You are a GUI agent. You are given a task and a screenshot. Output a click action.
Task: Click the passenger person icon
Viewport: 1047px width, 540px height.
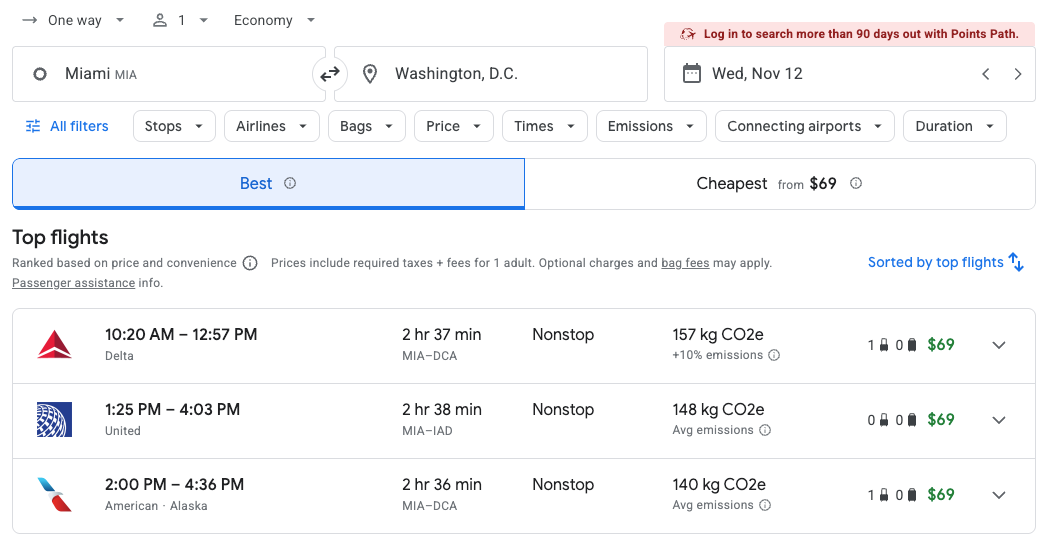[x=160, y=20]
